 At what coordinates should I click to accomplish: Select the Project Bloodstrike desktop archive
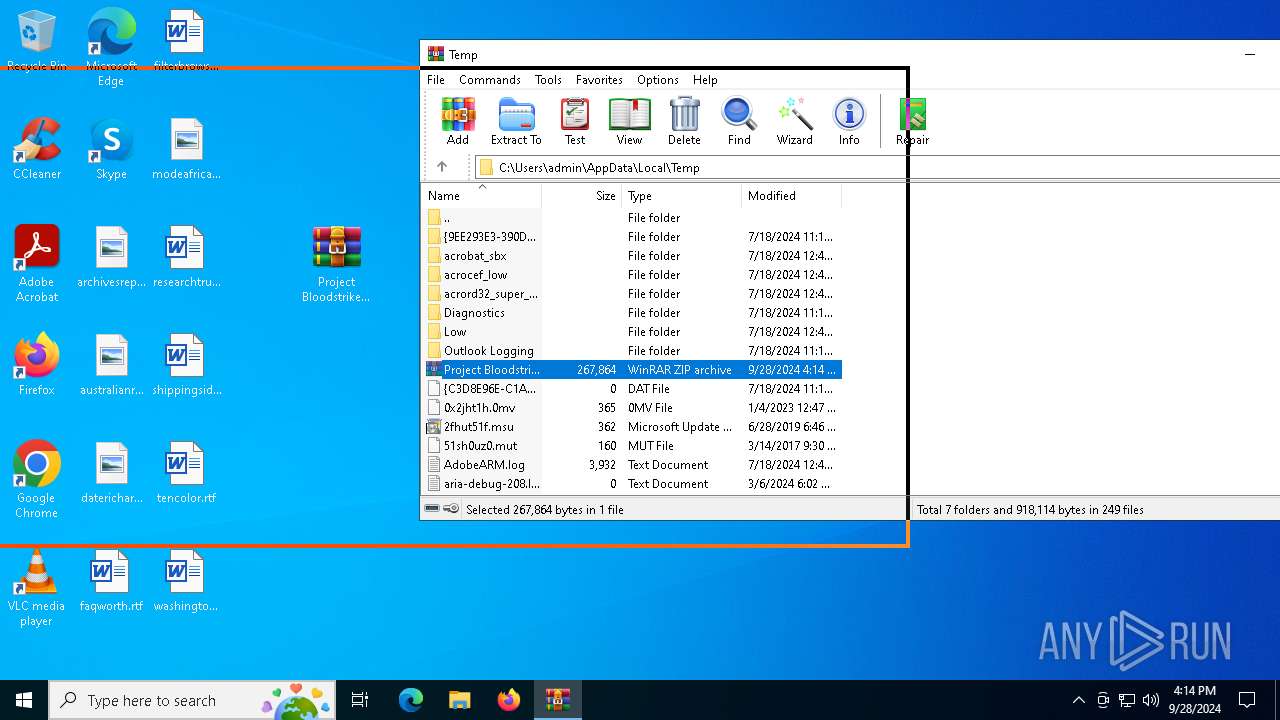pyautogui.click(x=337, y=263)
